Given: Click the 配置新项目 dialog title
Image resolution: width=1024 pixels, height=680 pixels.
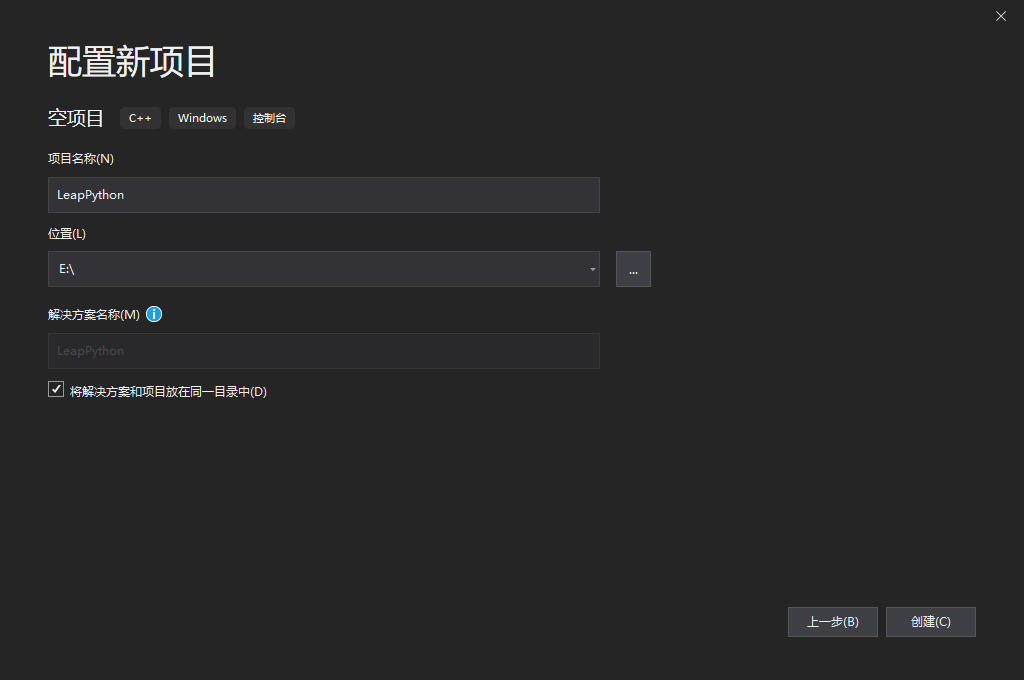Looking at the screenshot, I should 130,61.
